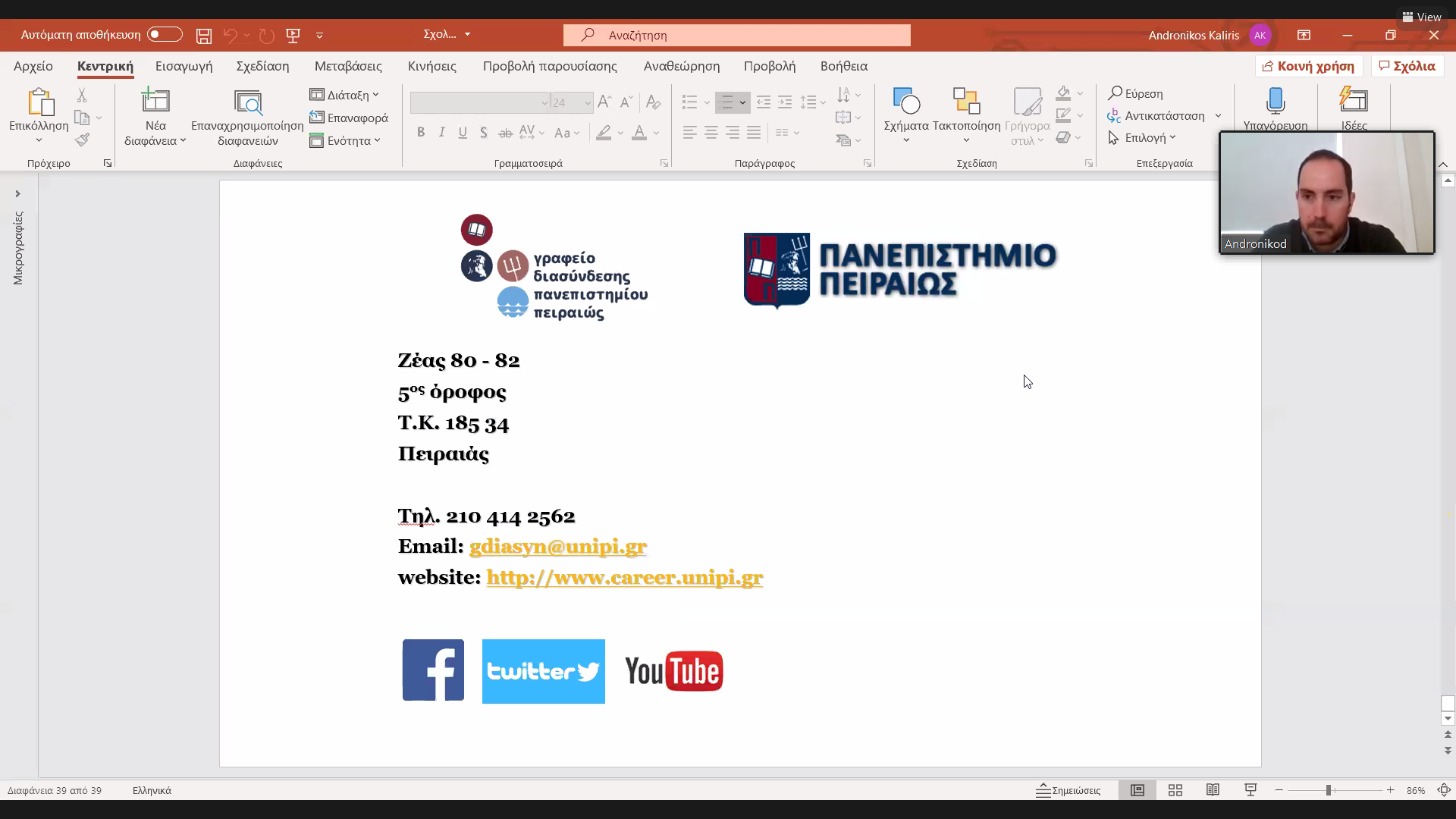Click the Save icon in title bar
This screenshot has height=819, width=1456.
[203, 36]
